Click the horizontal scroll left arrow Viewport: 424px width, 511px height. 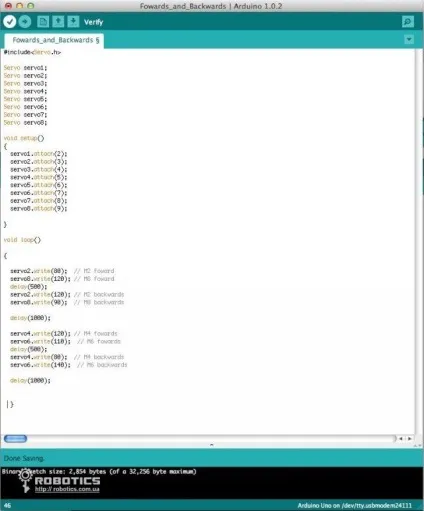401,439
